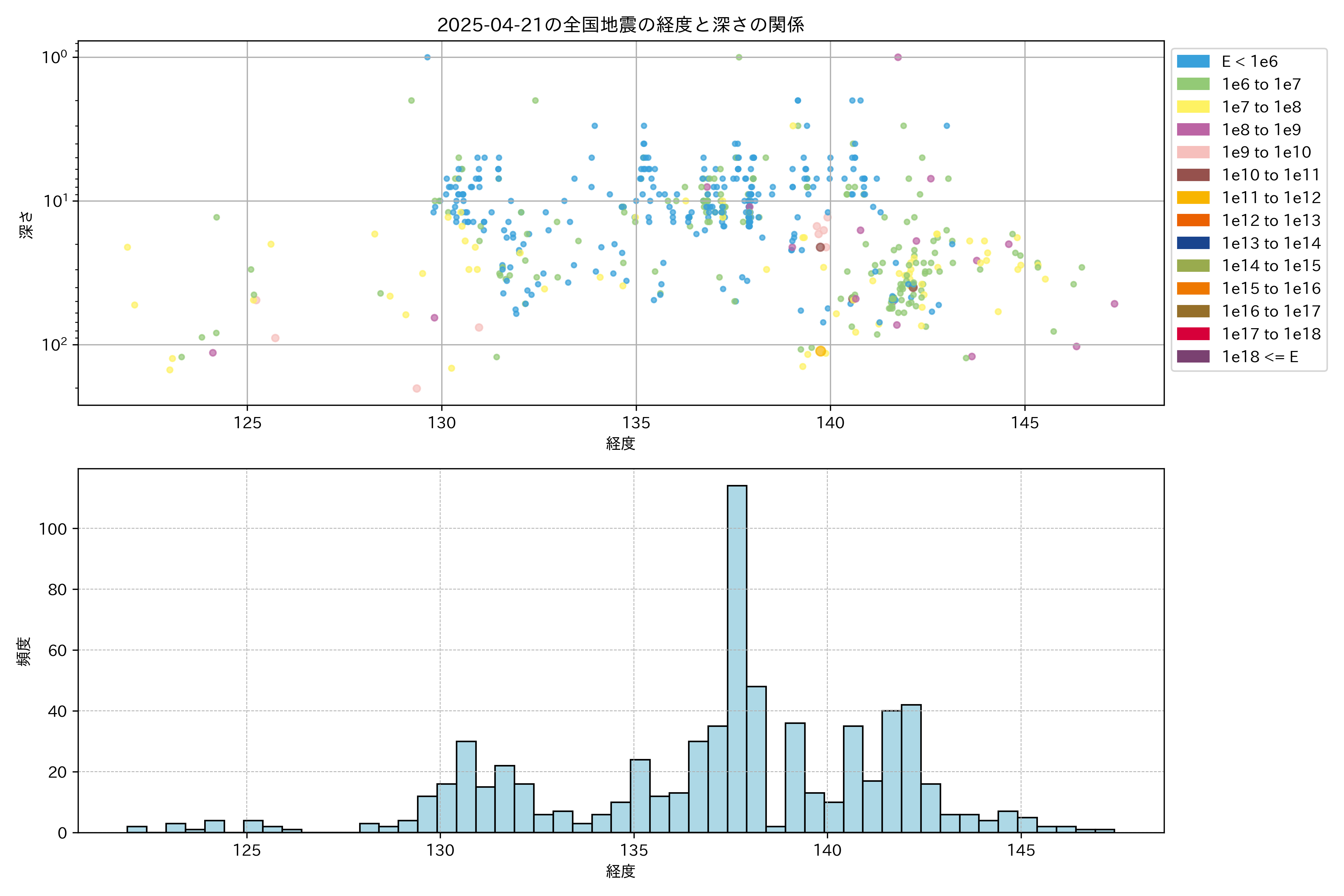
Task: Click the histogram's 経度 axis label
Action: (x=620, y=871)
